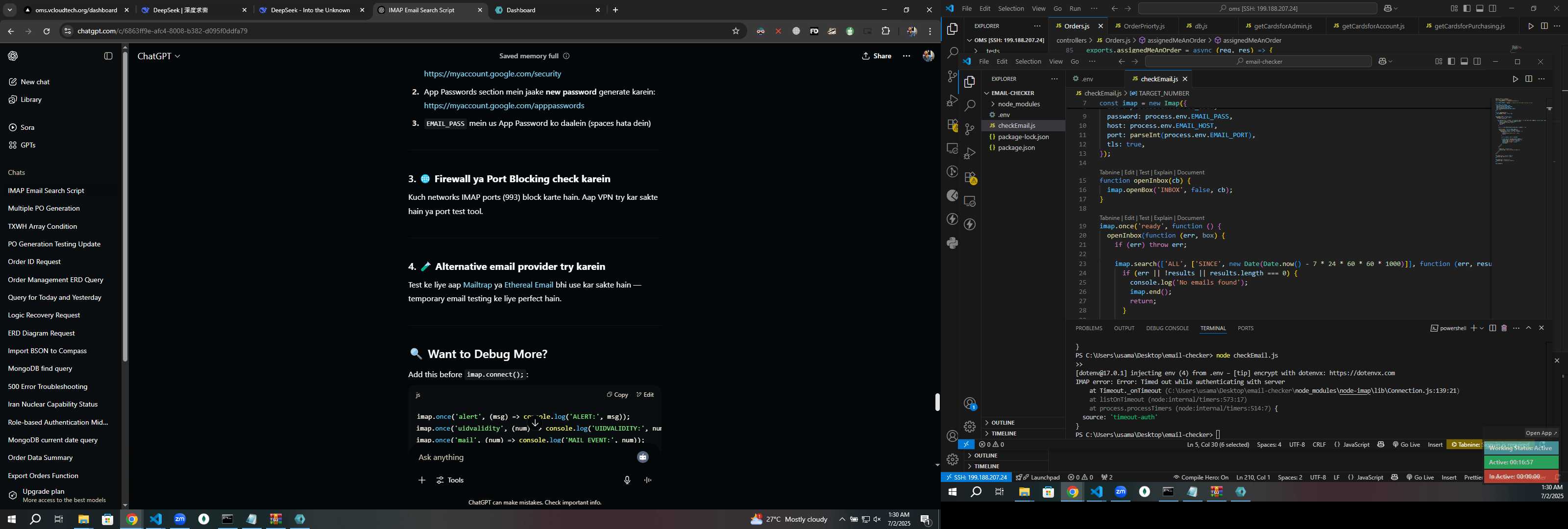
Task: Open the myaccount.google.com/apppasswords link
Action: 504,106
